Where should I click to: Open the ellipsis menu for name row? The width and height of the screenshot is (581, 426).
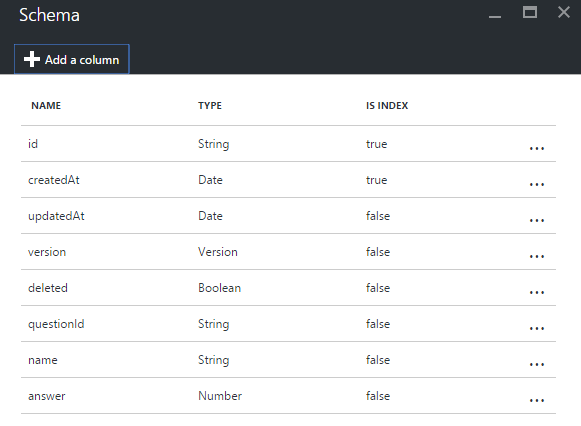click(x=537, y=364)
